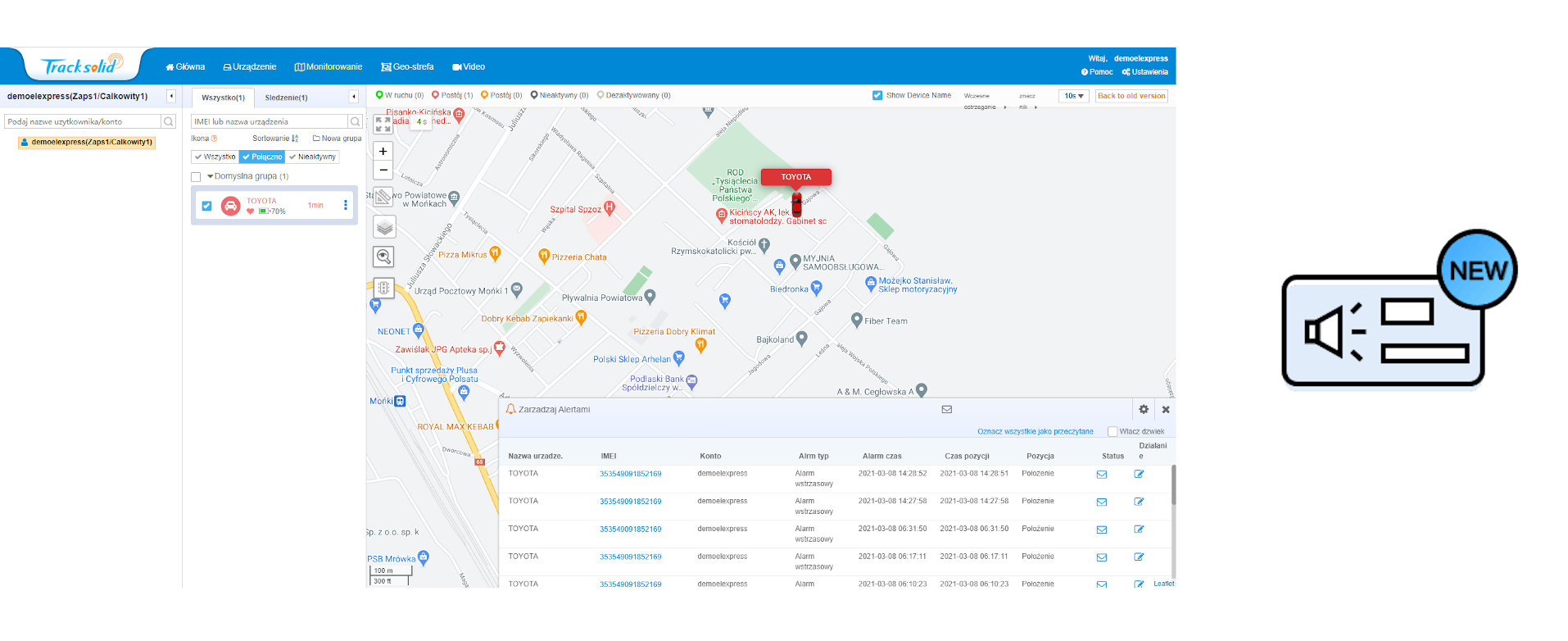The height and width of the screenshot is (641, 1568).
Task: Collapse the account panel with arrow
Action: 171,96
